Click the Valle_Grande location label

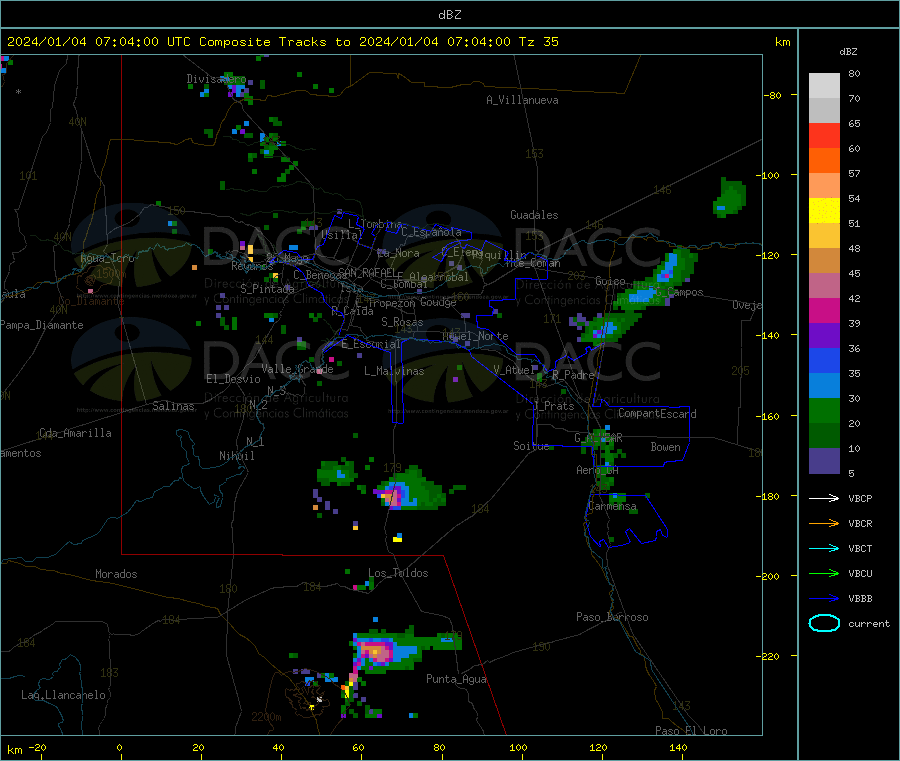[297, 369]
